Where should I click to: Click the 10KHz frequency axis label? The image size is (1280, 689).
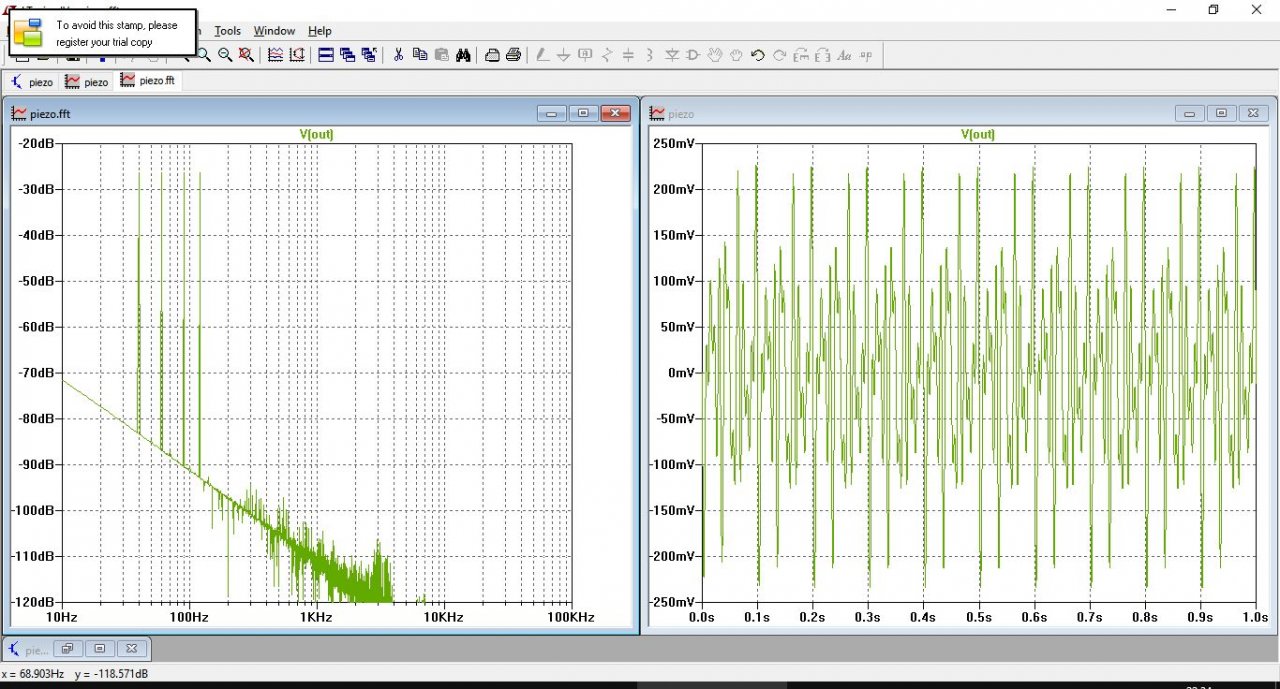[x=443, y=617]
